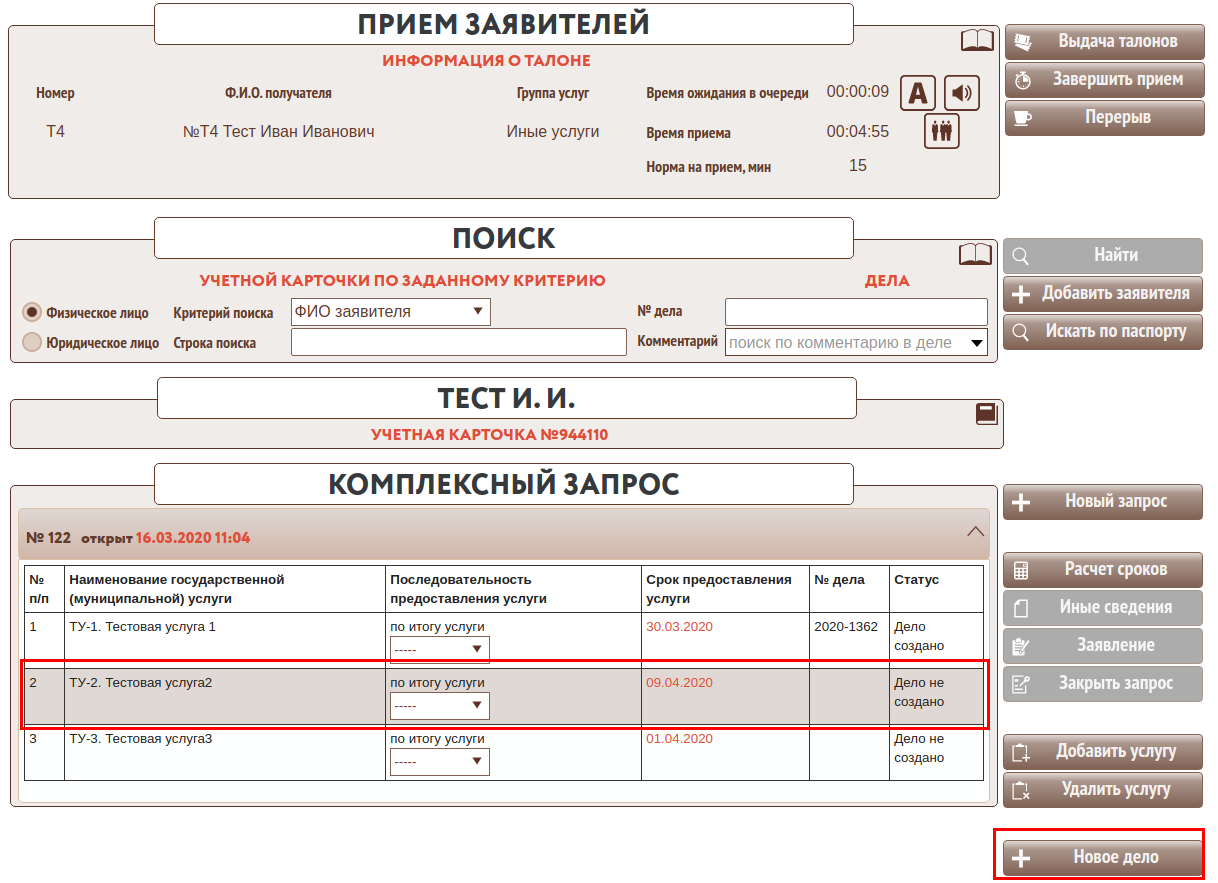The height and width of the screenshot is (883, 1218).
Task: Click the Новое дело button
Action: 1102,857
